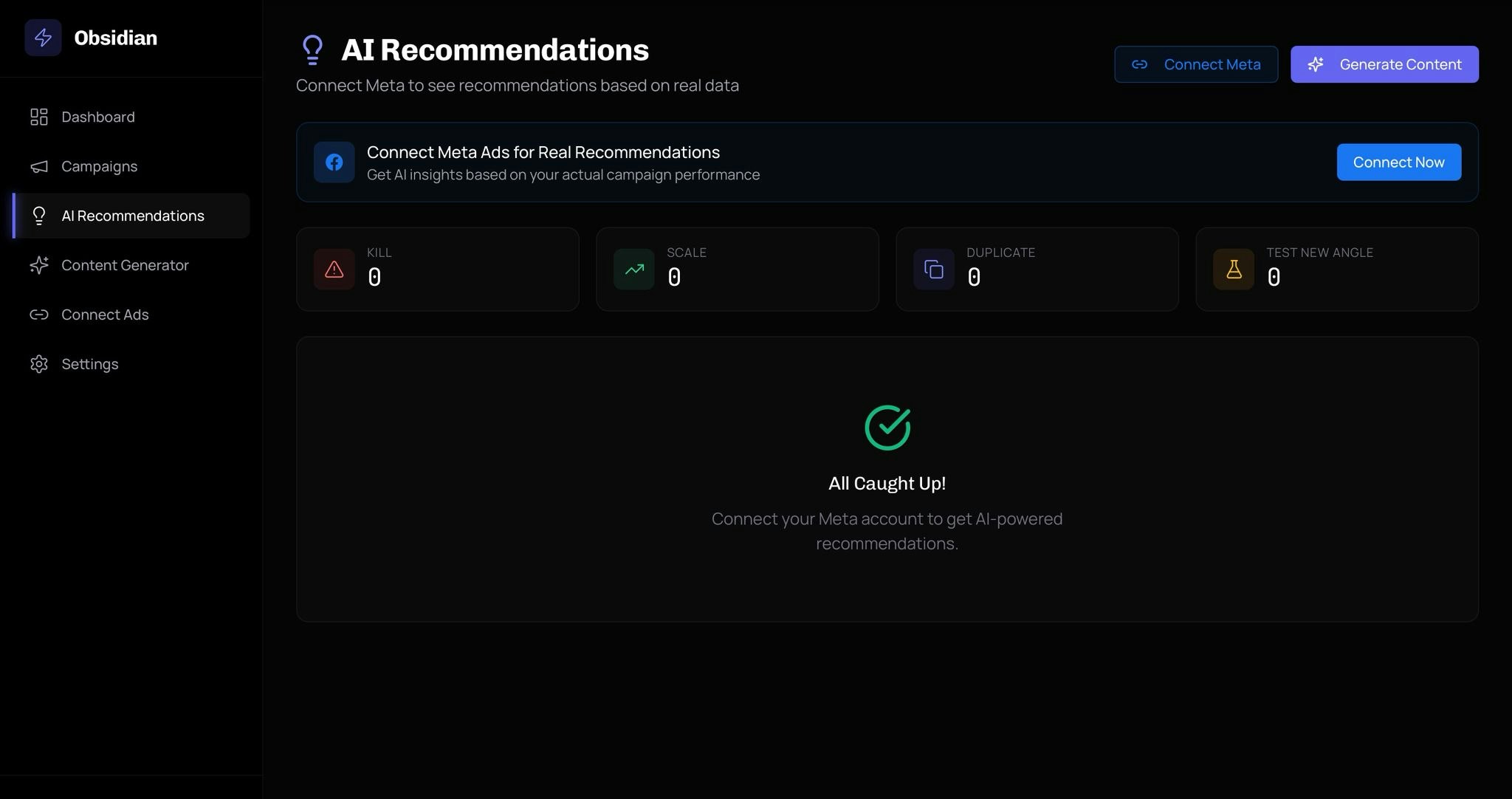This screenshot has width=1512, height=799.
Task: Click the Facebook icon in Meta banner
Action: click(x=334, y=162)
